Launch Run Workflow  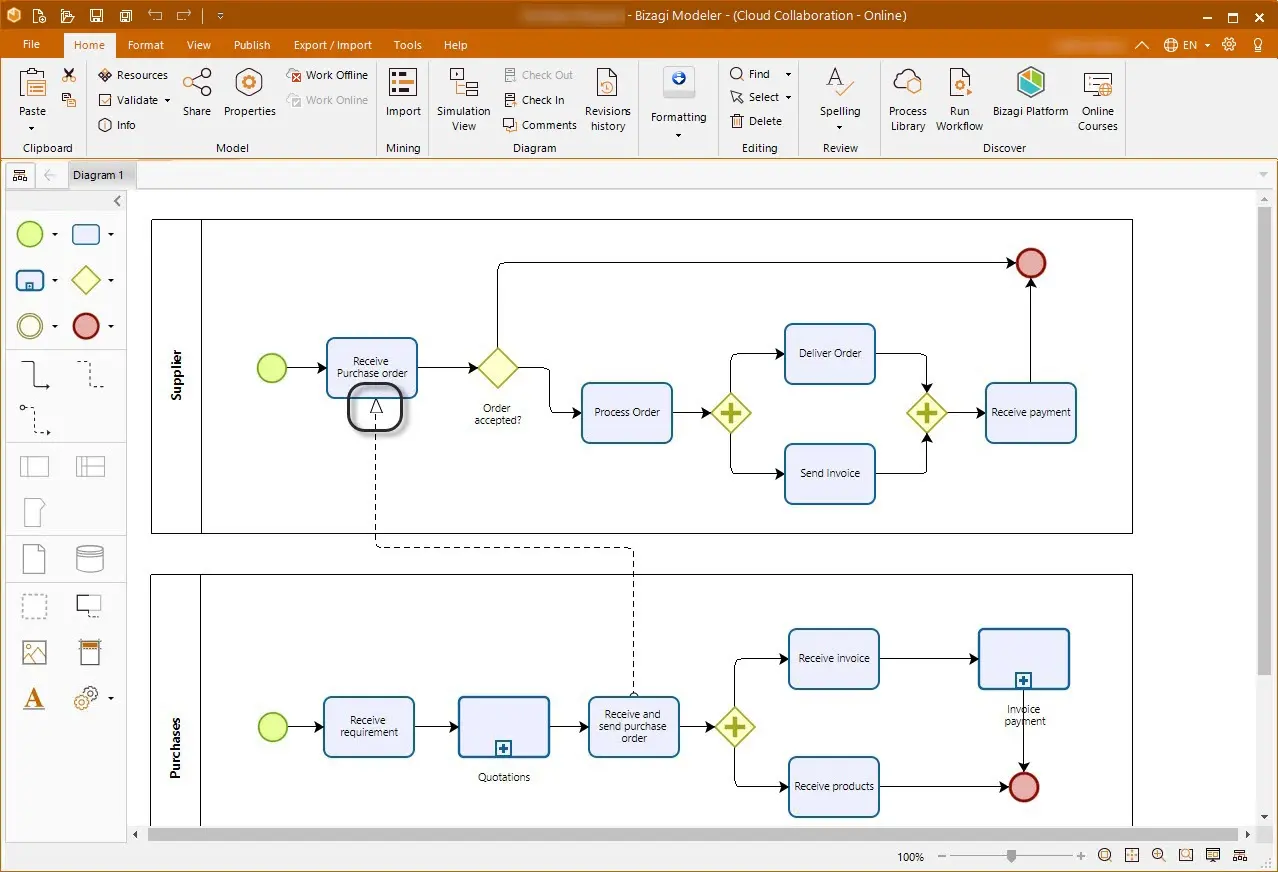tap(959, 99)
